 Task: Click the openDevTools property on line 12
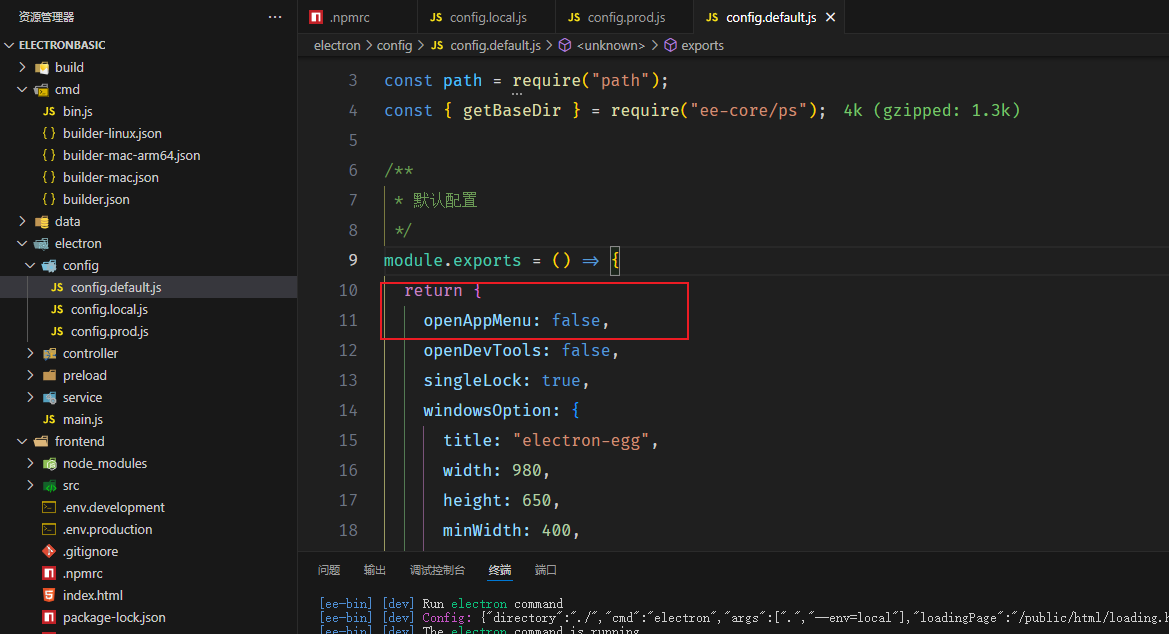pyautogui.click(x=482, y=351)
